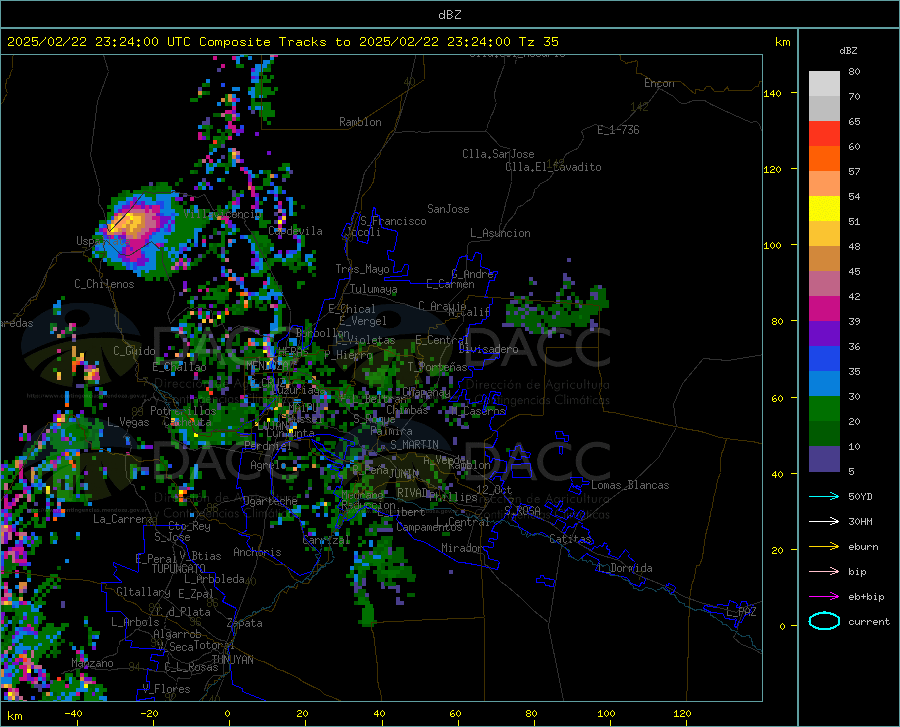The image size is (900, 727).
Task: Click the dBZ heading above the color legend
Action: pos(848,50)
